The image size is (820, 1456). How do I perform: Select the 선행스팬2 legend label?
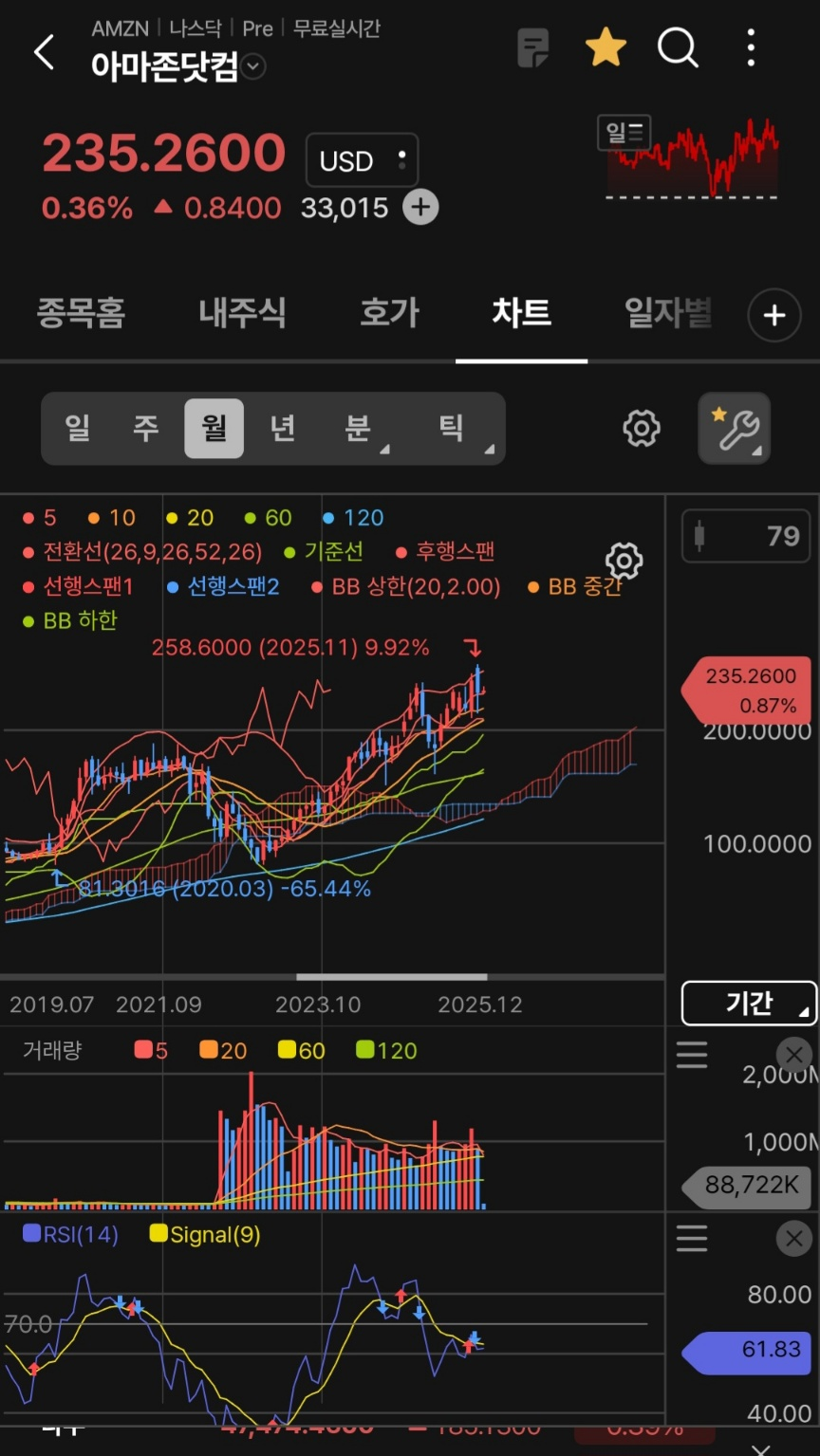pos(224,586)
